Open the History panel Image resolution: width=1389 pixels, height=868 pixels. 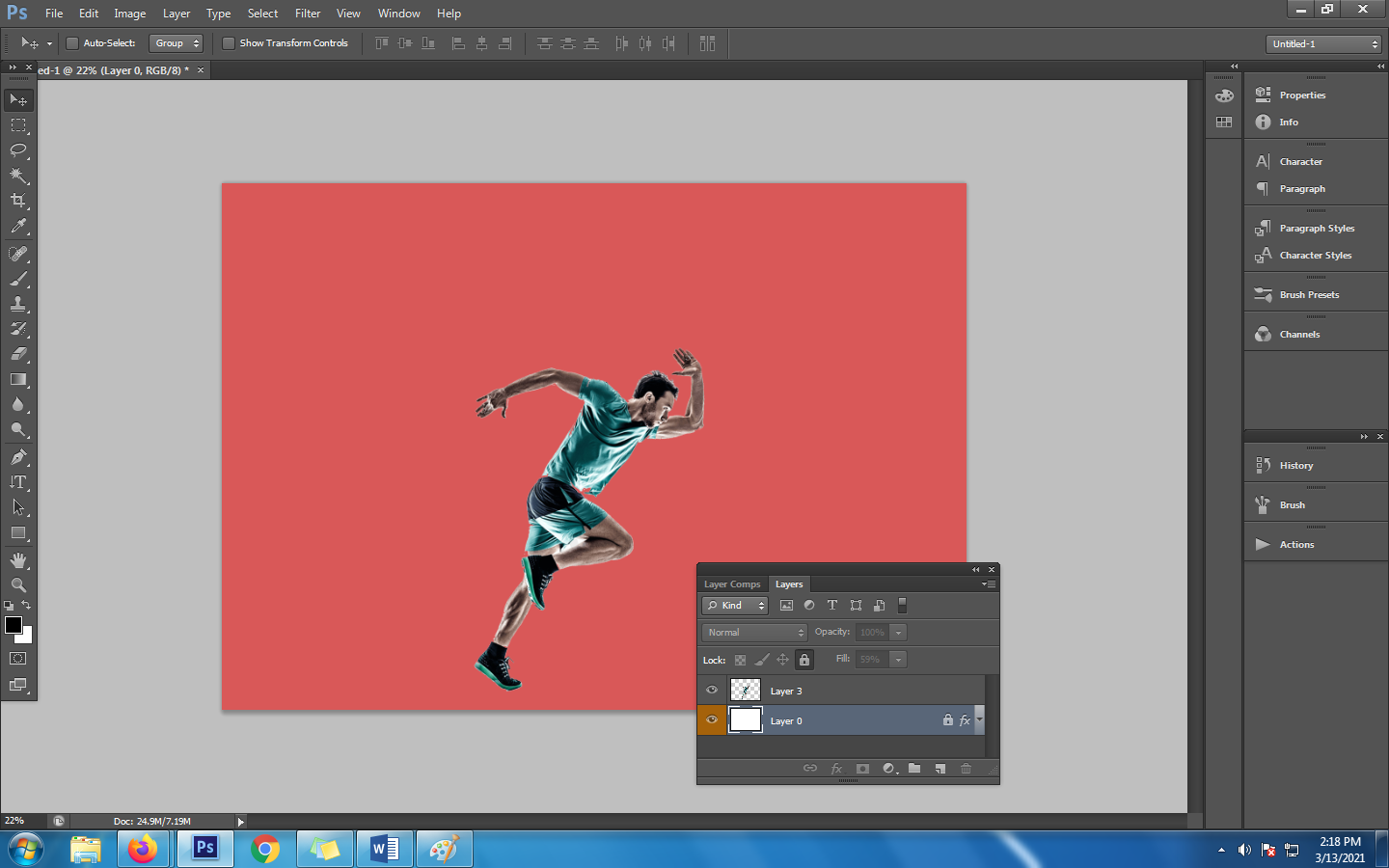tap(1295, 466)
